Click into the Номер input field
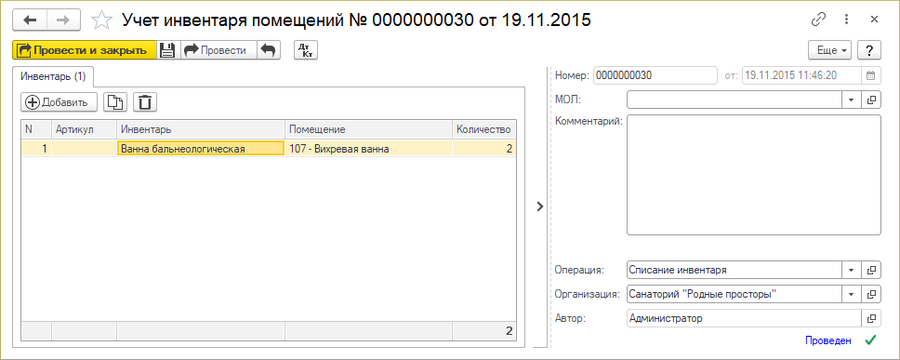Screen dimensions: 900x360 [655, 75]
